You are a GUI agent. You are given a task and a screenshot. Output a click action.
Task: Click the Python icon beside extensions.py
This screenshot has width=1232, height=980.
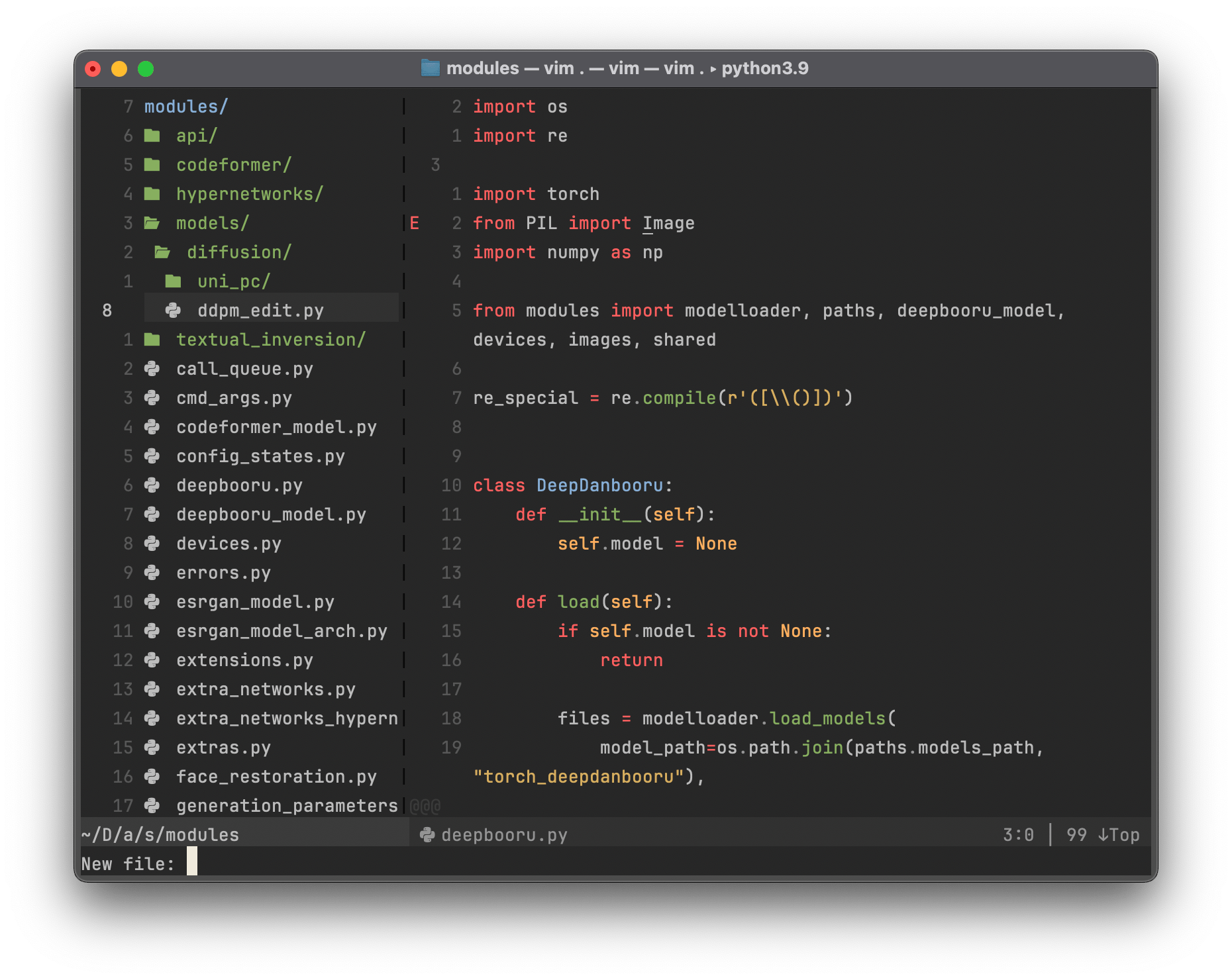[x=152, y=660]
